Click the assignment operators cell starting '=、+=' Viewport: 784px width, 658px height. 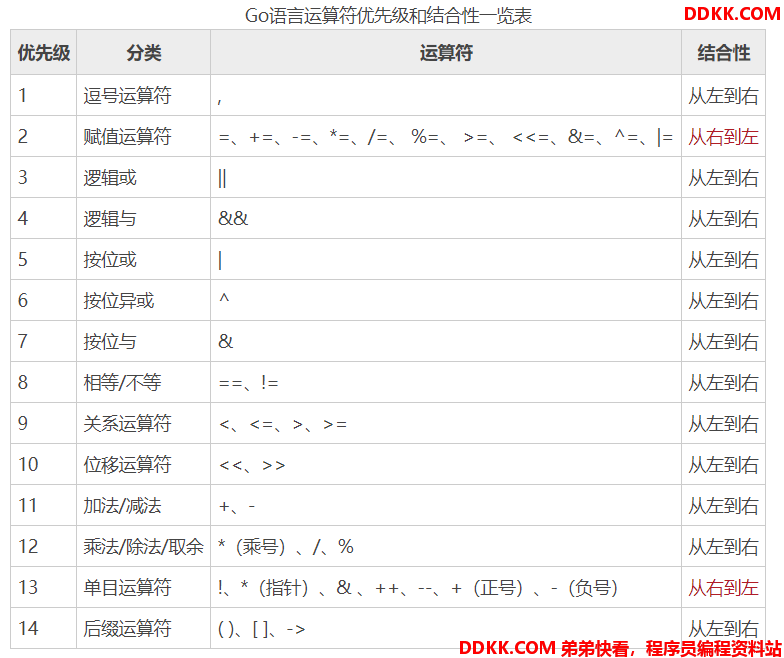tap(446, 136)
